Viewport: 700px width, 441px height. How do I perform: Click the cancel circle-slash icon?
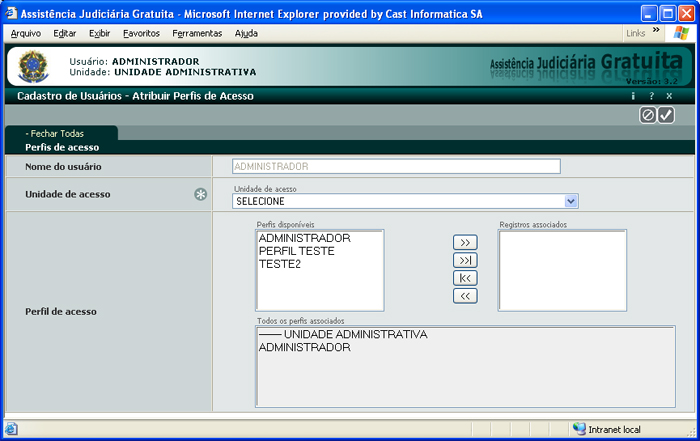point(648,115)
